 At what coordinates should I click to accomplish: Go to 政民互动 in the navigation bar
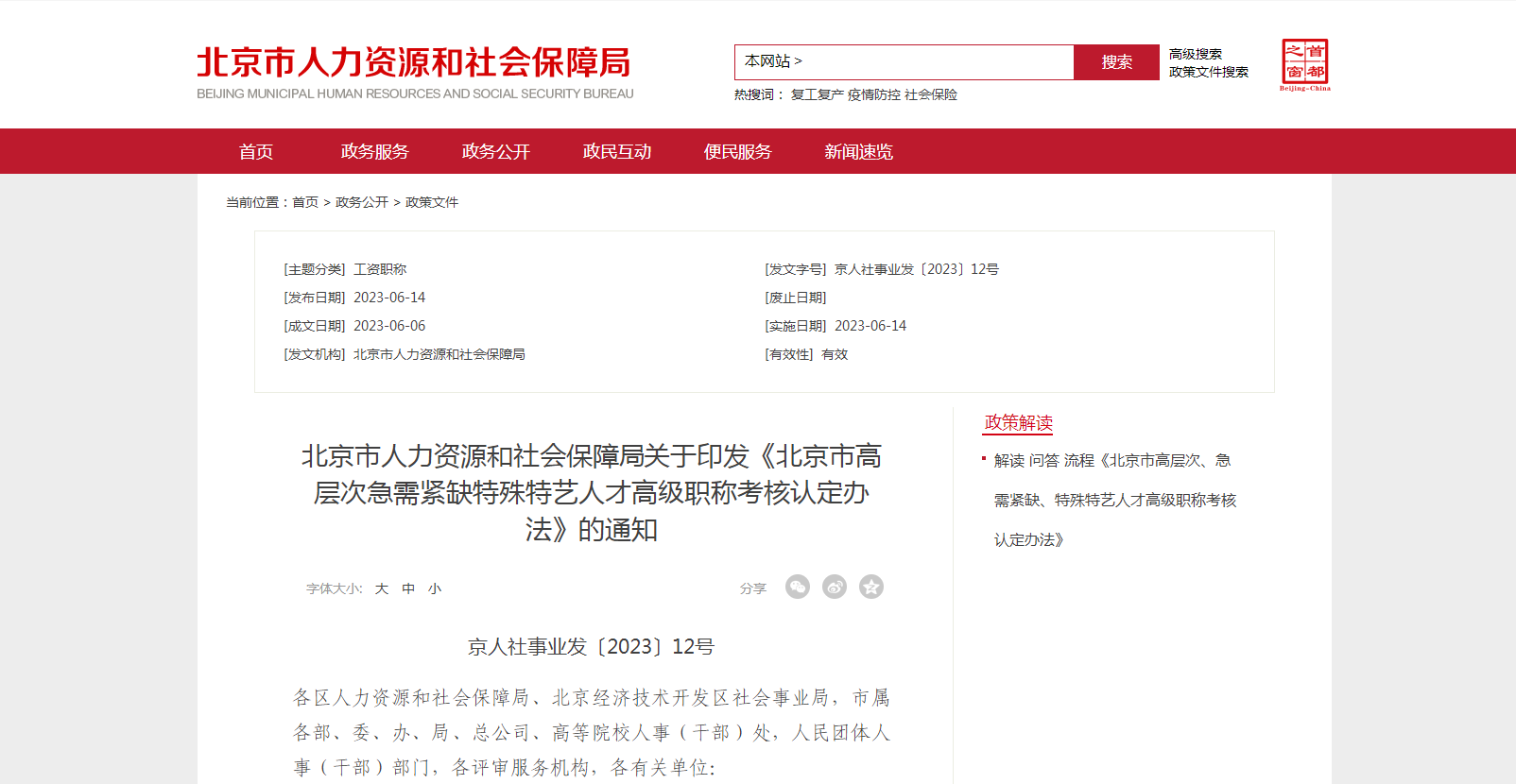pos(617,152)
